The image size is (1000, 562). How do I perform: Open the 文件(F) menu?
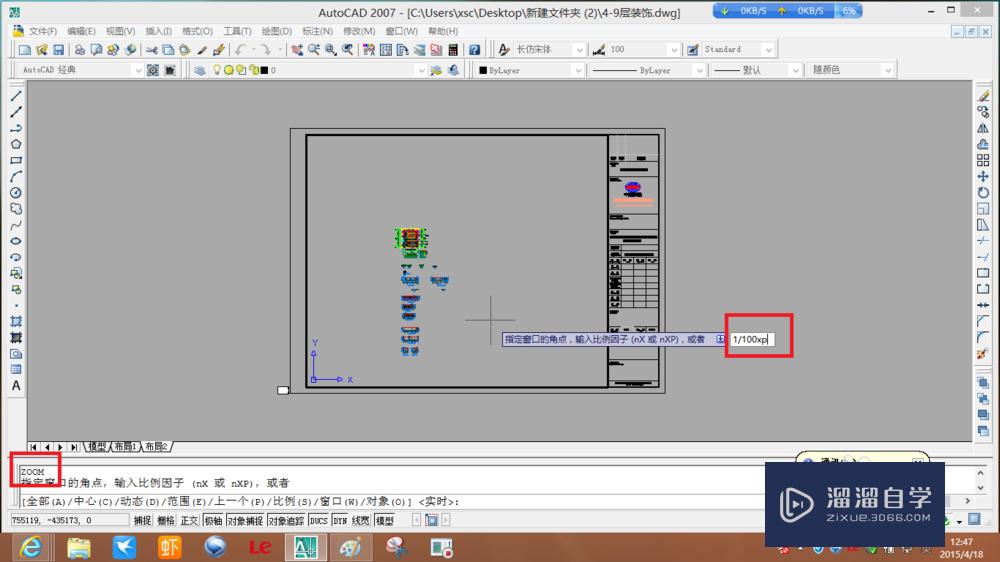click(43, 31)
